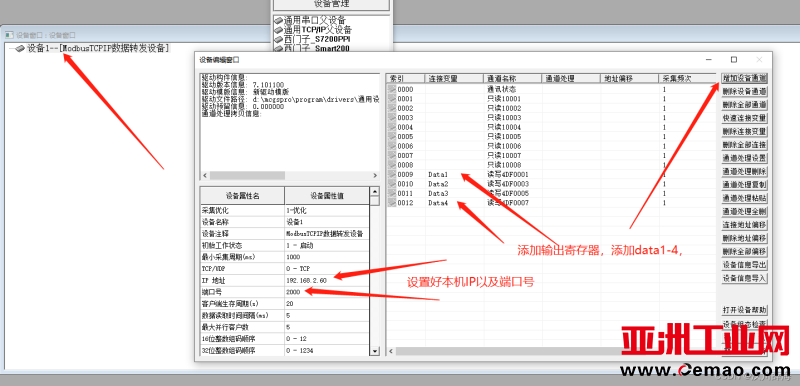
Task: Select the icon of channel row 0006
Action: coord(392,146)
